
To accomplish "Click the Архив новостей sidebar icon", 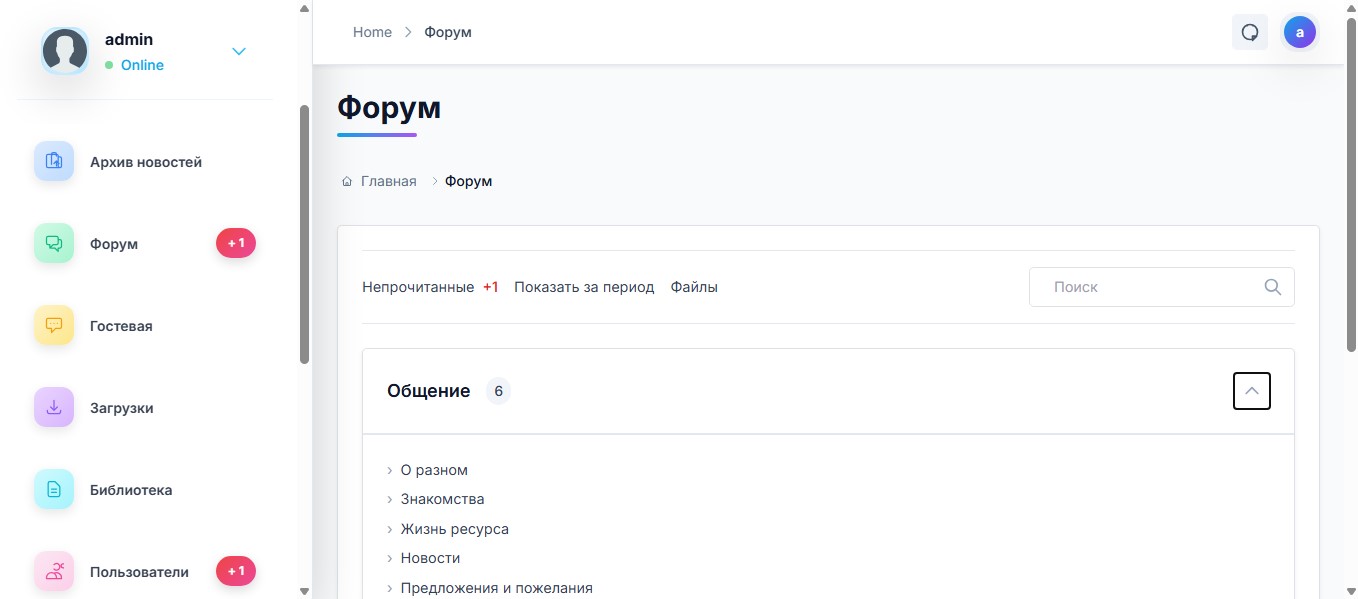I will point(54,161).
